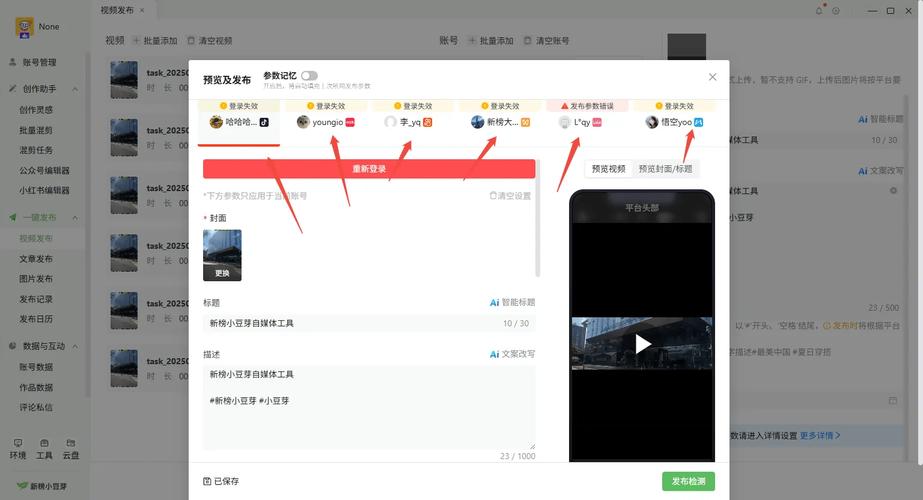Click the green 发布检测 button
The image size is (923, 500).
[688, 481]
